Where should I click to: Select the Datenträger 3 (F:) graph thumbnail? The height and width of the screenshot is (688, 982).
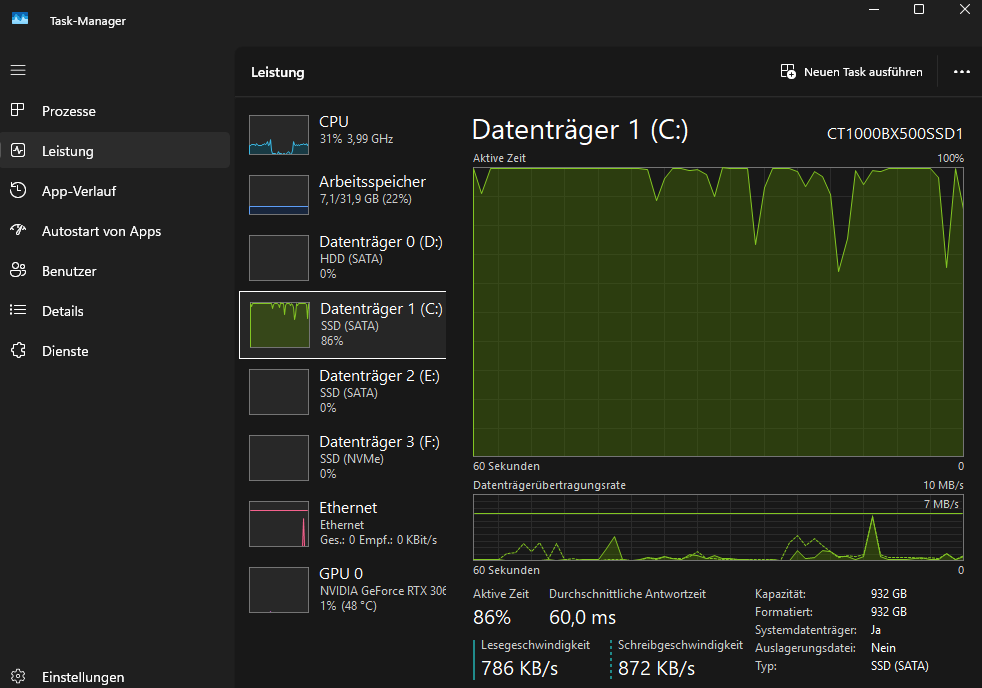279,458
